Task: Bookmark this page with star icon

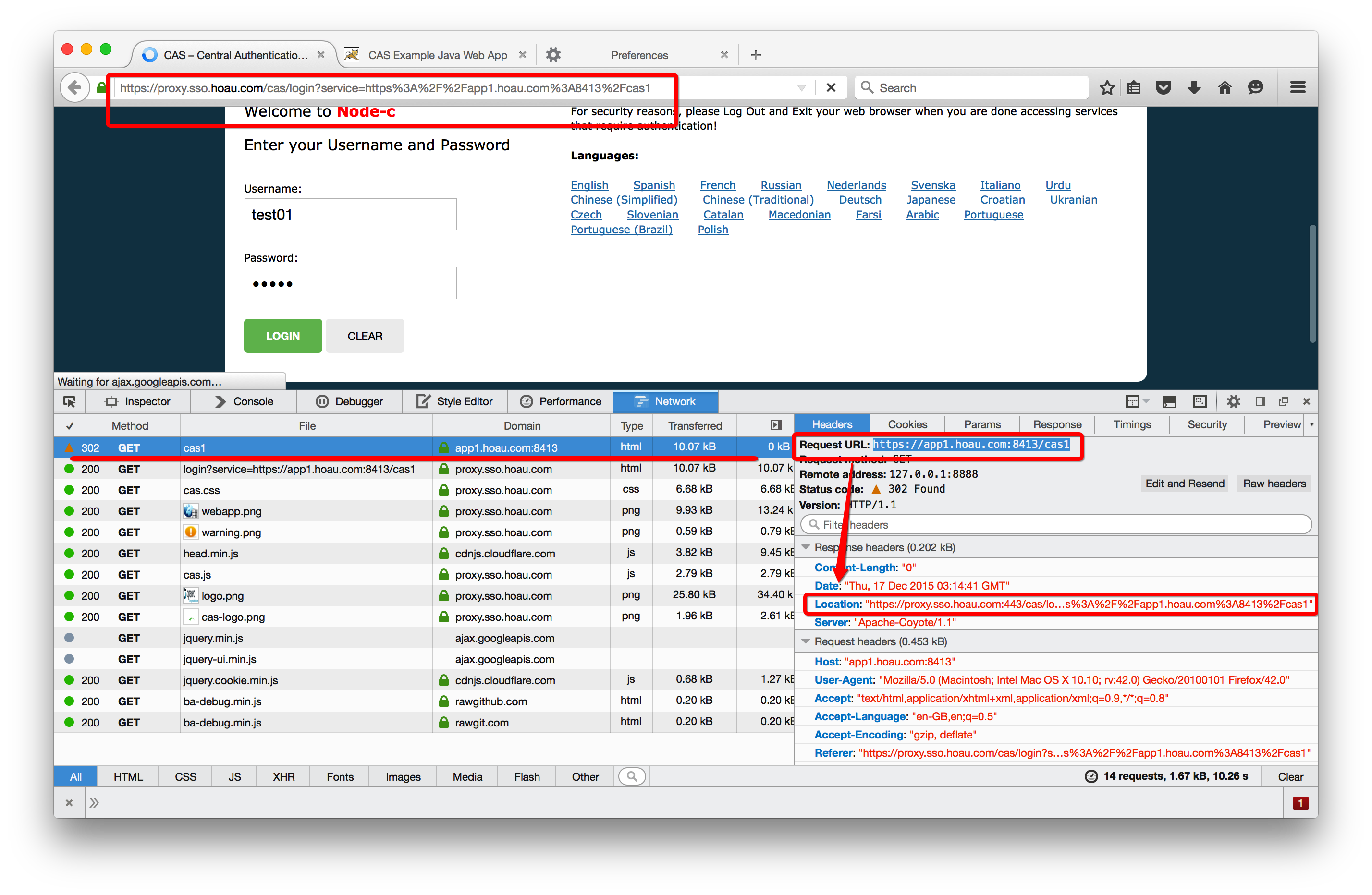Action: point(1106,87)
